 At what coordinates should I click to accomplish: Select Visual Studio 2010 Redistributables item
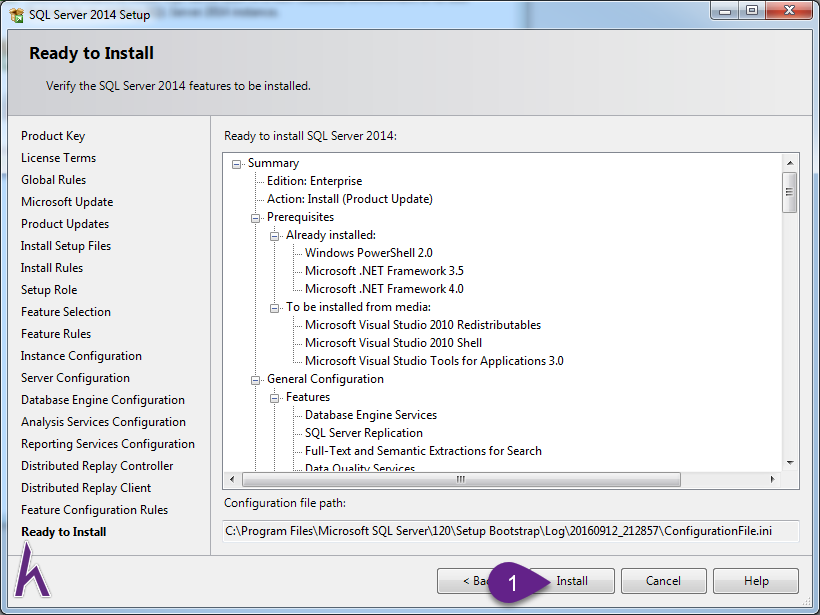(x=423, y=325)
